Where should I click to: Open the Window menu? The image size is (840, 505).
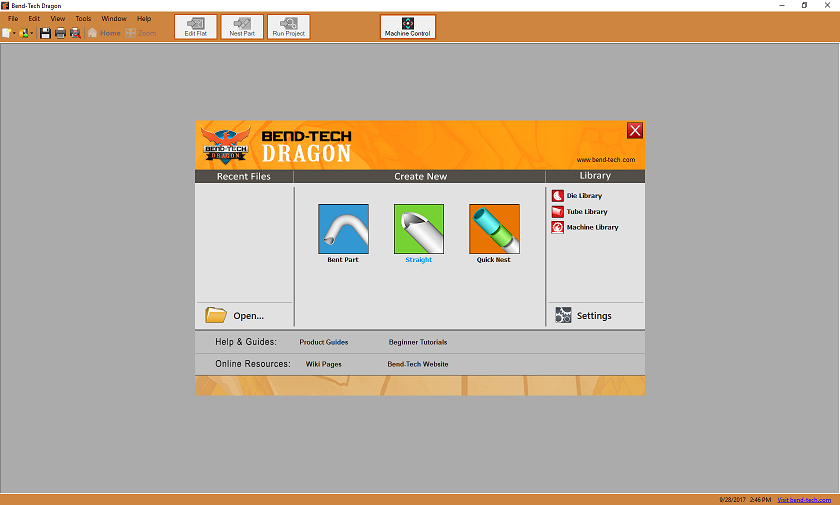click(114, 19)
